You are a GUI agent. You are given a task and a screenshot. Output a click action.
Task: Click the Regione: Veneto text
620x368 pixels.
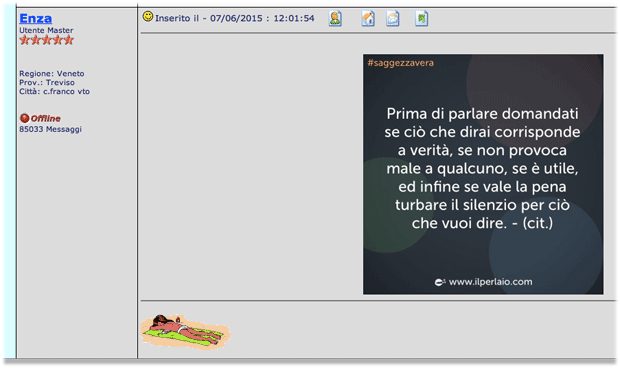pyautogui.click(x=52, y=74)
